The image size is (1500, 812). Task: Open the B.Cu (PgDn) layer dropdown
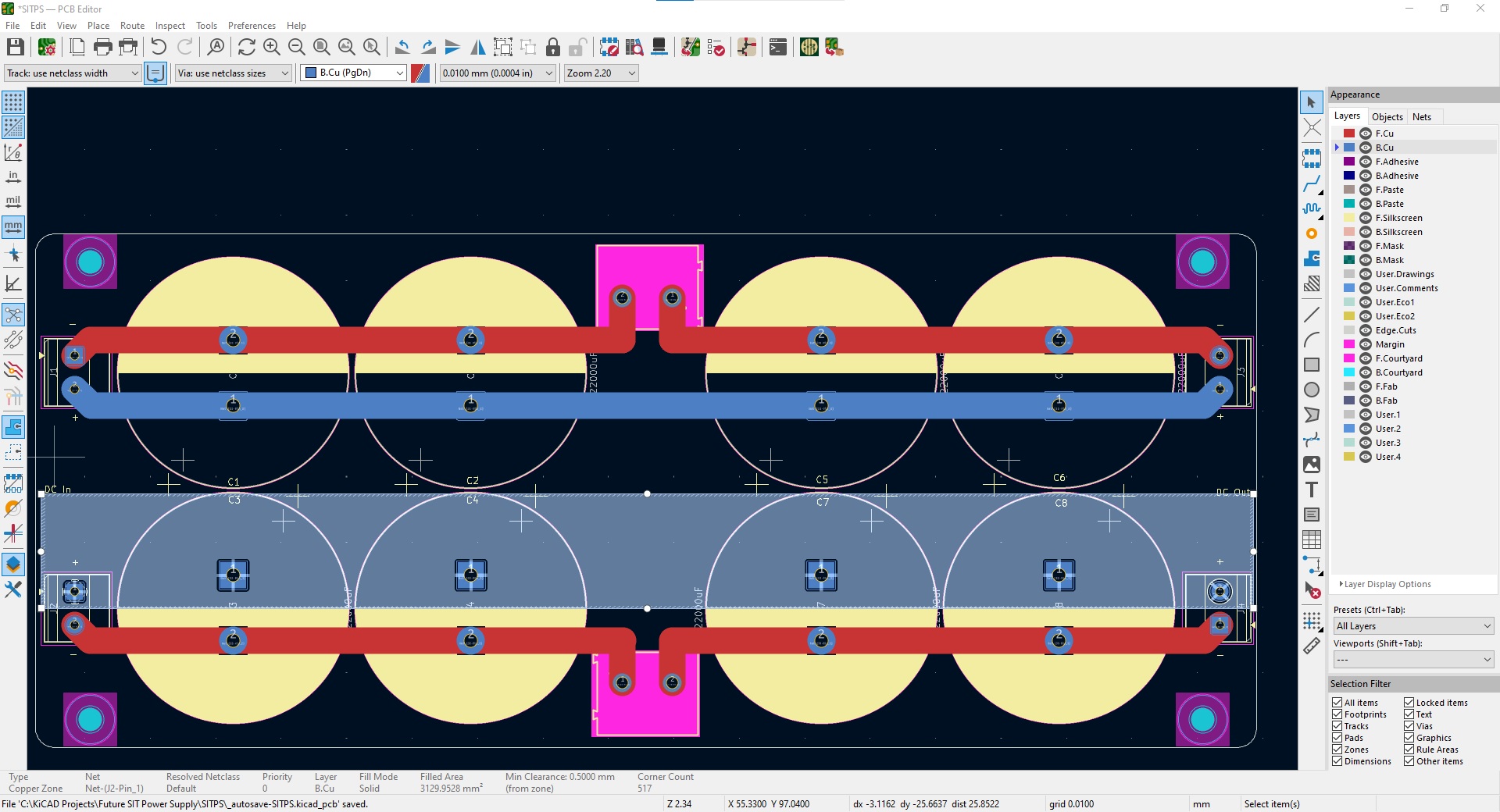point(355,73)
